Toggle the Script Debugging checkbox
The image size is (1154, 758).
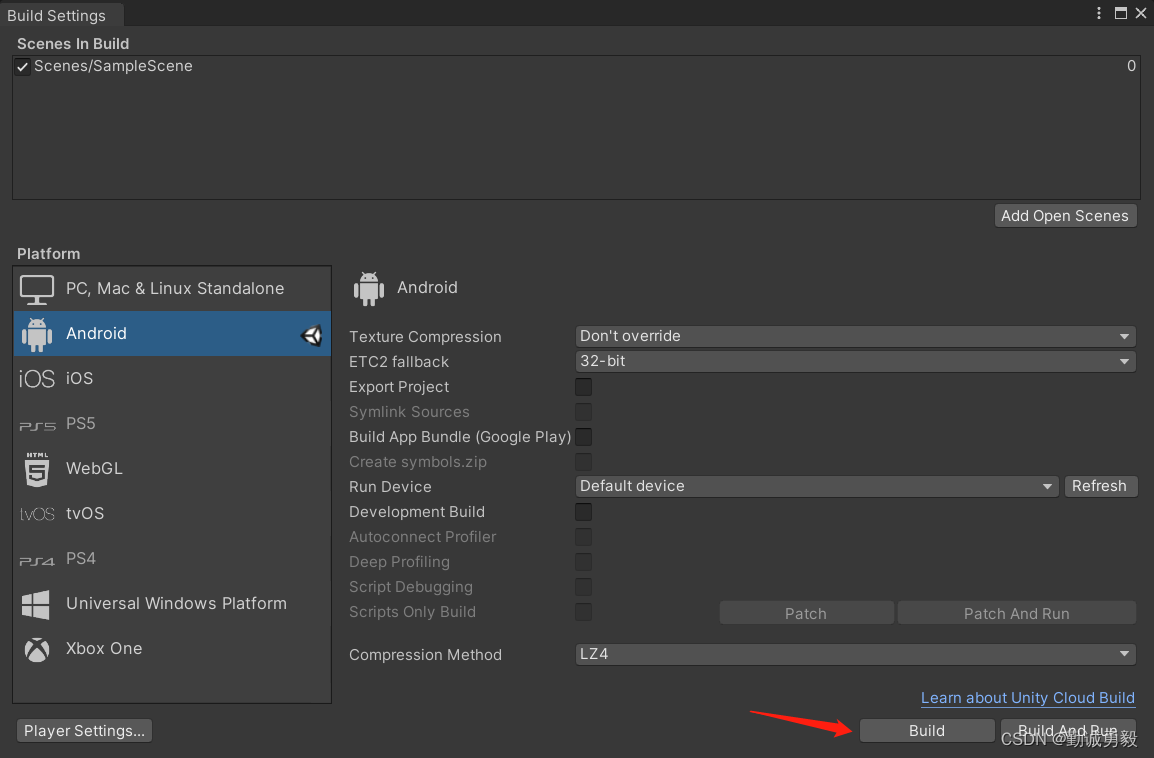[584, 587]
